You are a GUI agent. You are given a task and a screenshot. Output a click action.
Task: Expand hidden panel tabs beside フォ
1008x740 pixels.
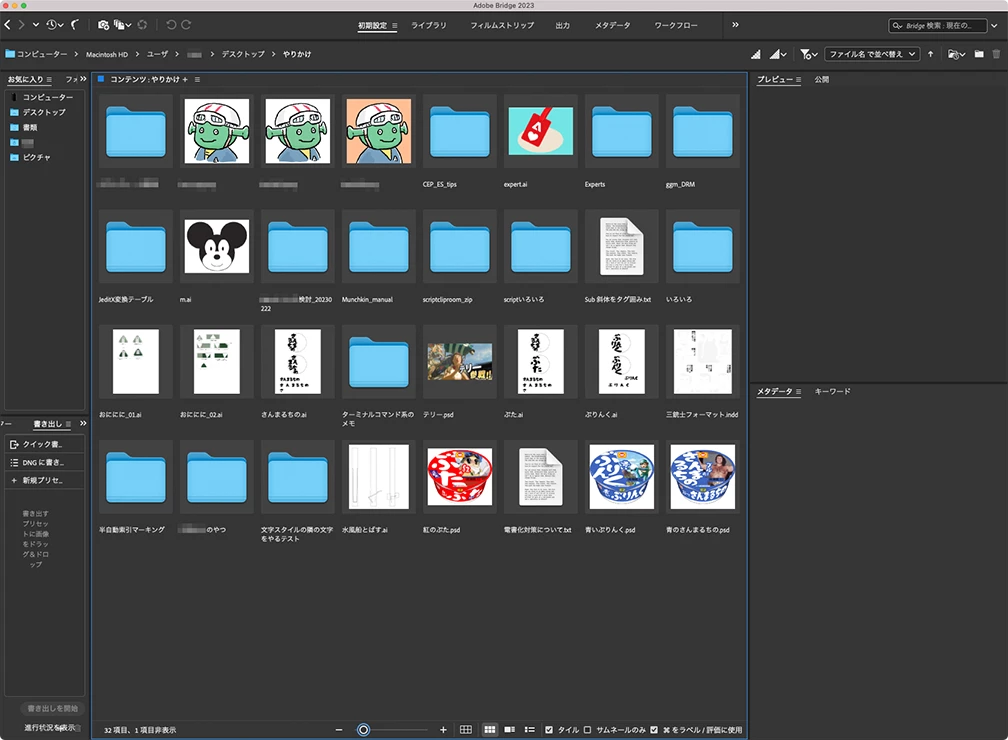pyautogui.click(x=83, y=79)
